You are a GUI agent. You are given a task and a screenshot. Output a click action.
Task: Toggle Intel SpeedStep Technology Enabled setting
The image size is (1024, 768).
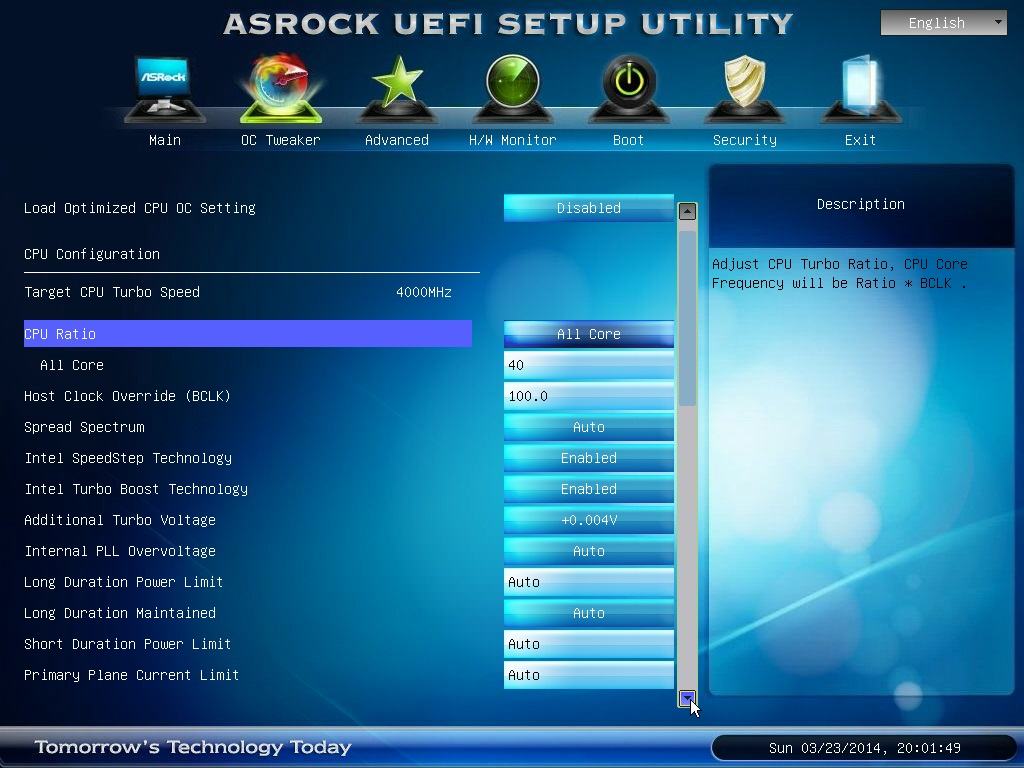(x=588, y=458)
